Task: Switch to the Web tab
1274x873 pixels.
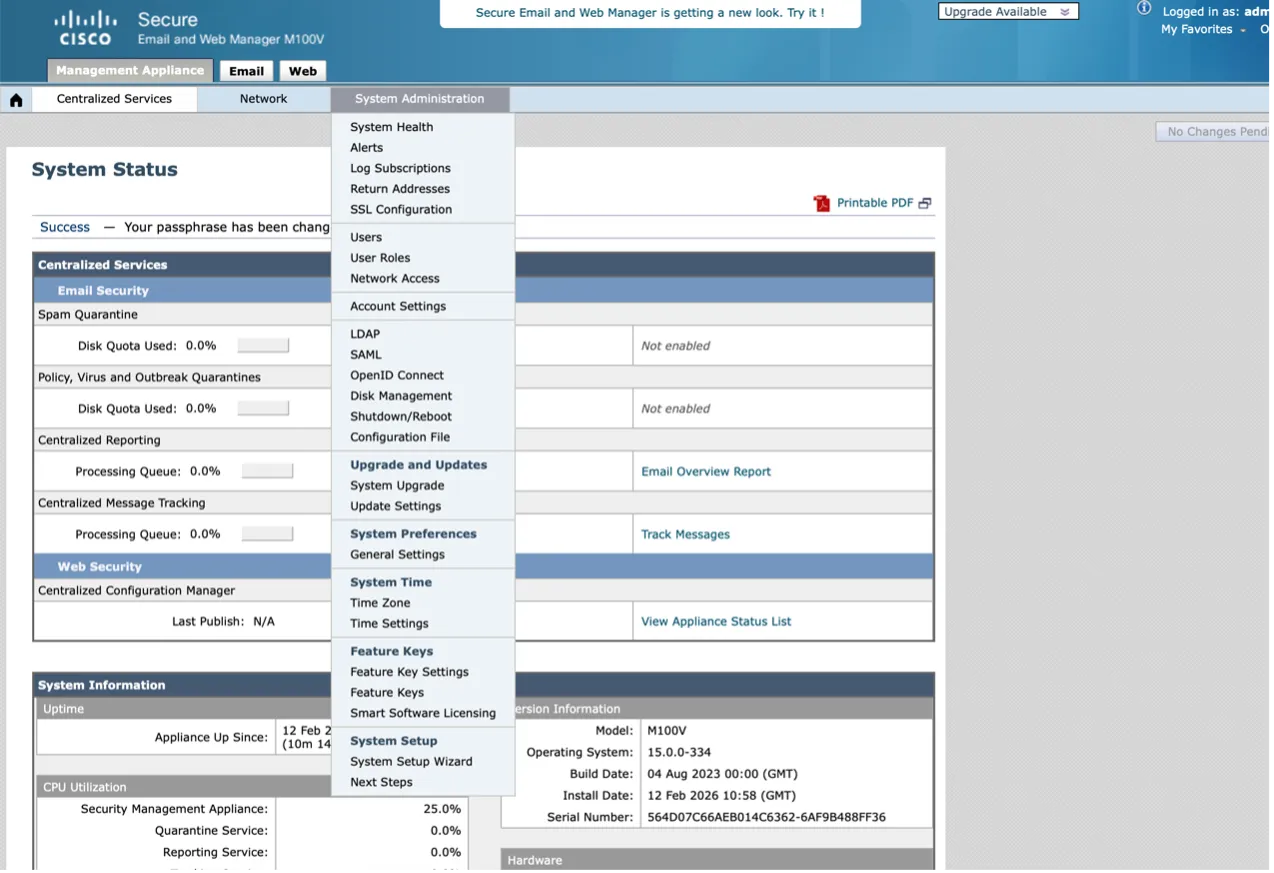Action: [x=303, y=71]
